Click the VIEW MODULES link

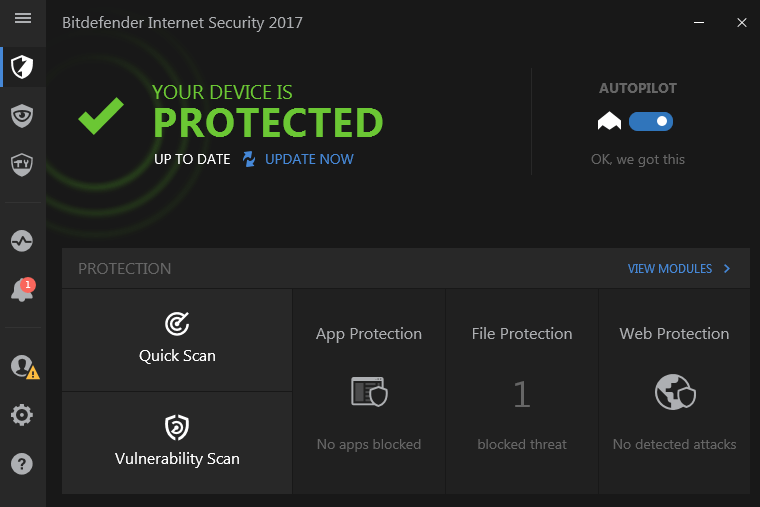coord(669,269)
